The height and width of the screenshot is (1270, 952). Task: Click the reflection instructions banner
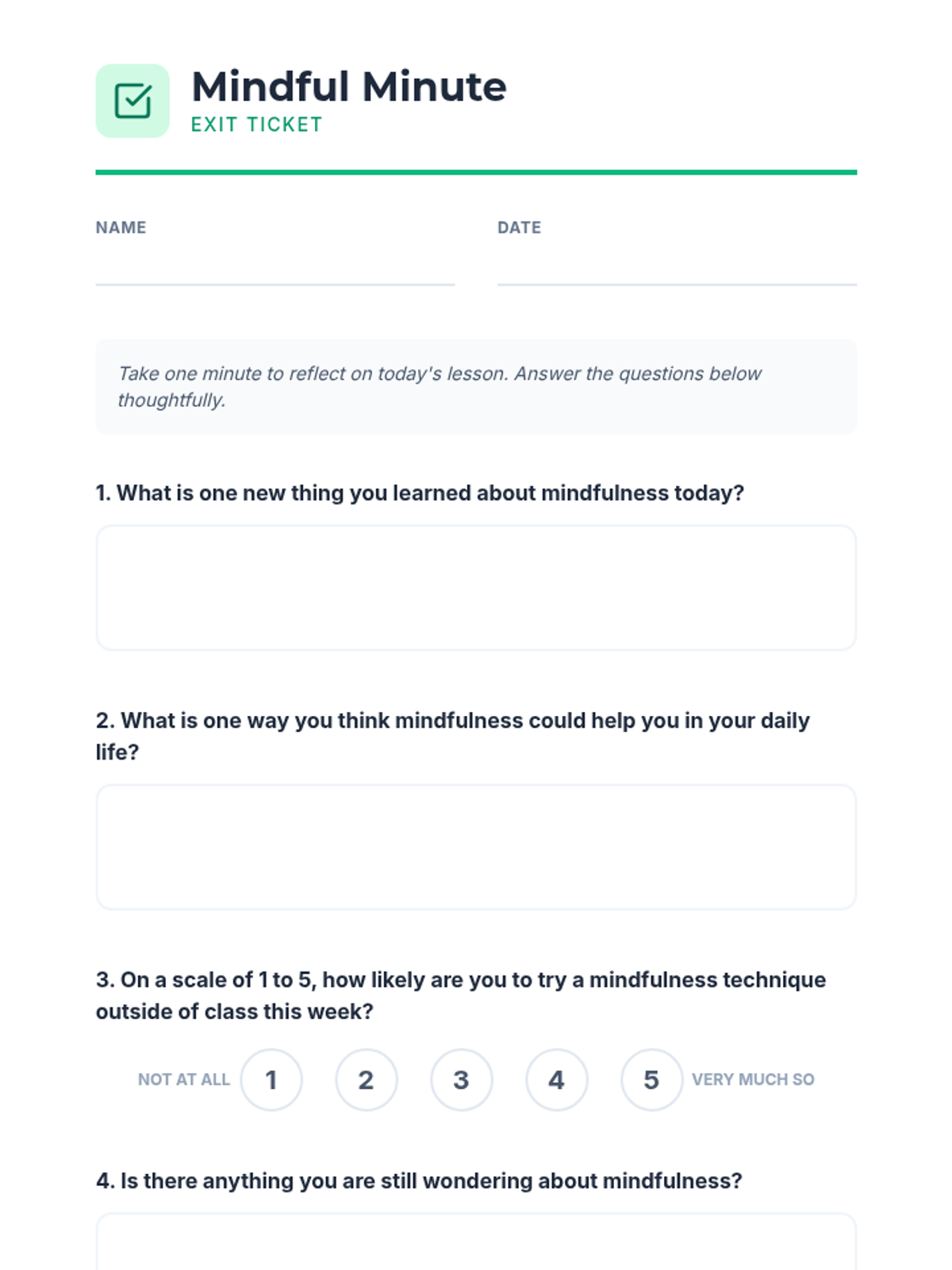(476, 387)
